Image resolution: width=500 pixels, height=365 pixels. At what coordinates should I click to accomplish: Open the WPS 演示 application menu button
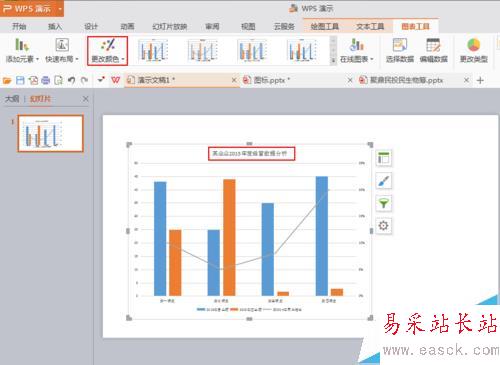pos(32,8)
